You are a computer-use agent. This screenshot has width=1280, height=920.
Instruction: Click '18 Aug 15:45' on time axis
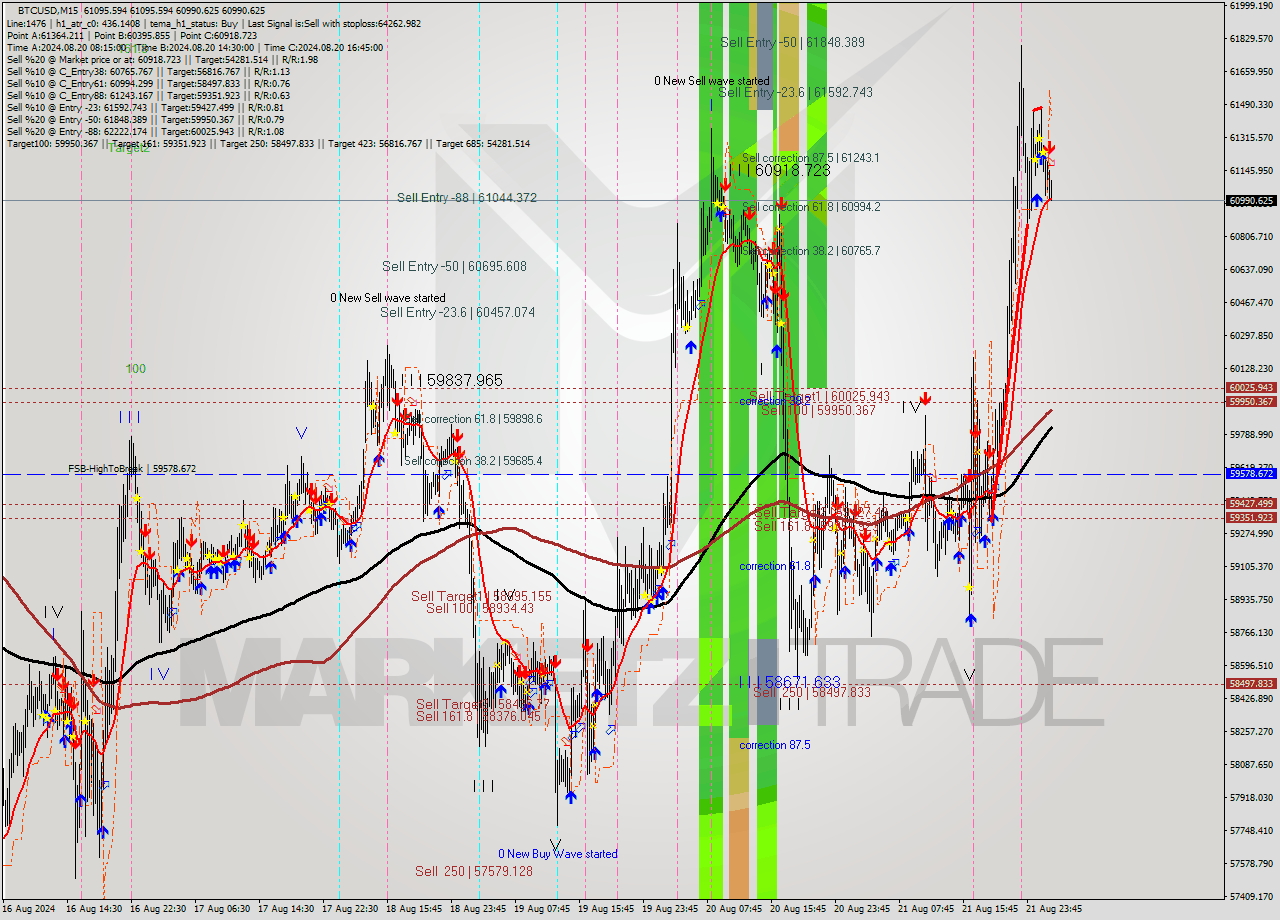pyautogui.click(x=415, y=909)
